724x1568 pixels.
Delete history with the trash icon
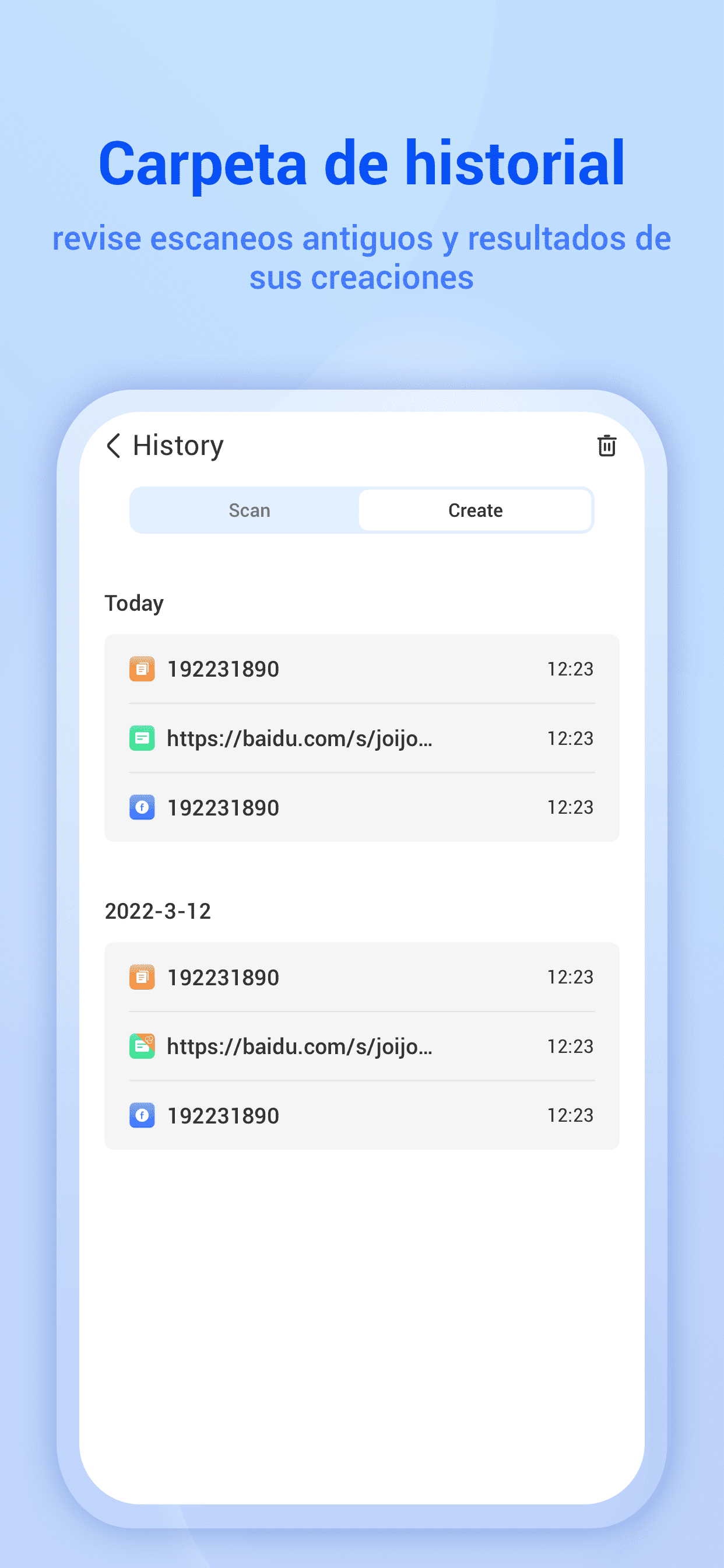point(607,446)
